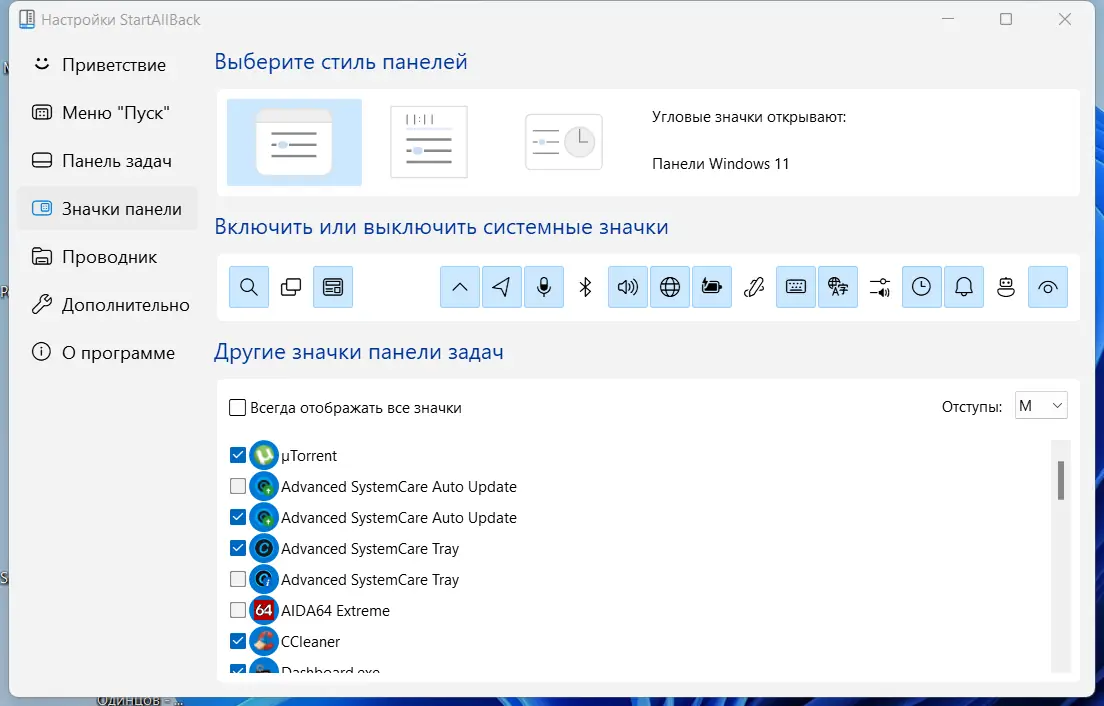Toggle the Location arrow system icon

coord(501,287)
